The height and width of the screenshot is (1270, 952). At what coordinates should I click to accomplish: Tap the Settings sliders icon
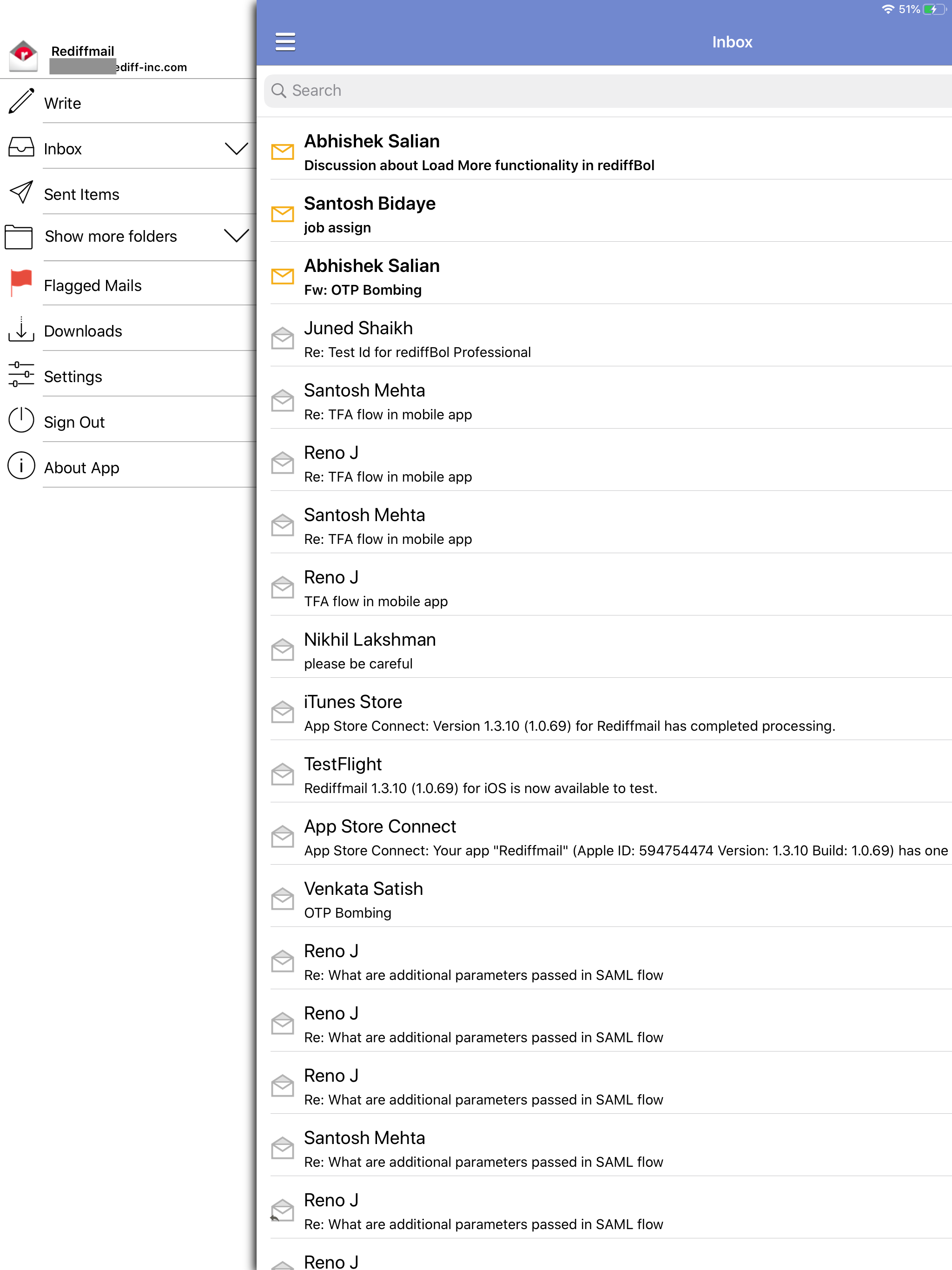point(21,375)
